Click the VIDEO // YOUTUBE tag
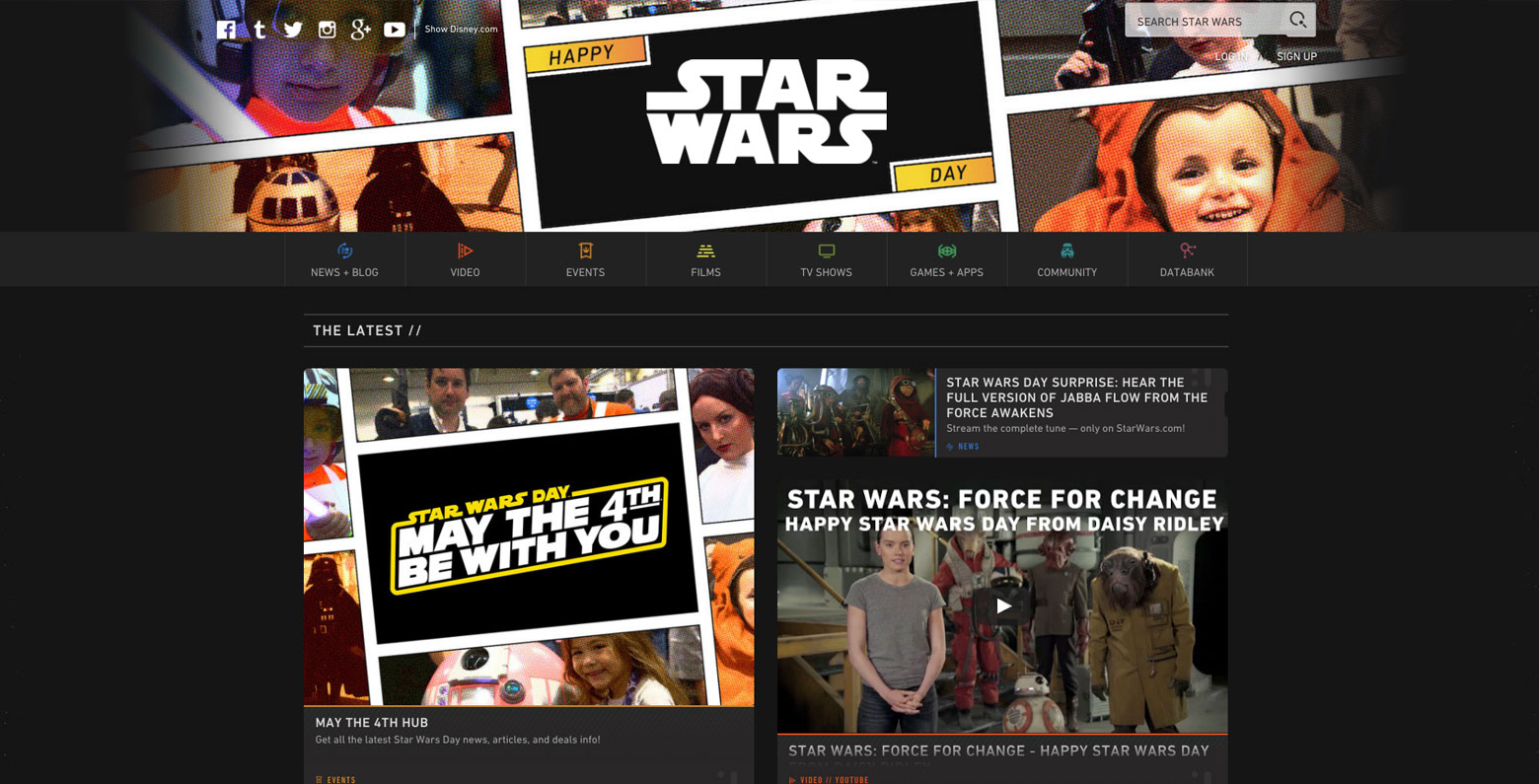Viewport: 1539px width, 784px height. 829,780
